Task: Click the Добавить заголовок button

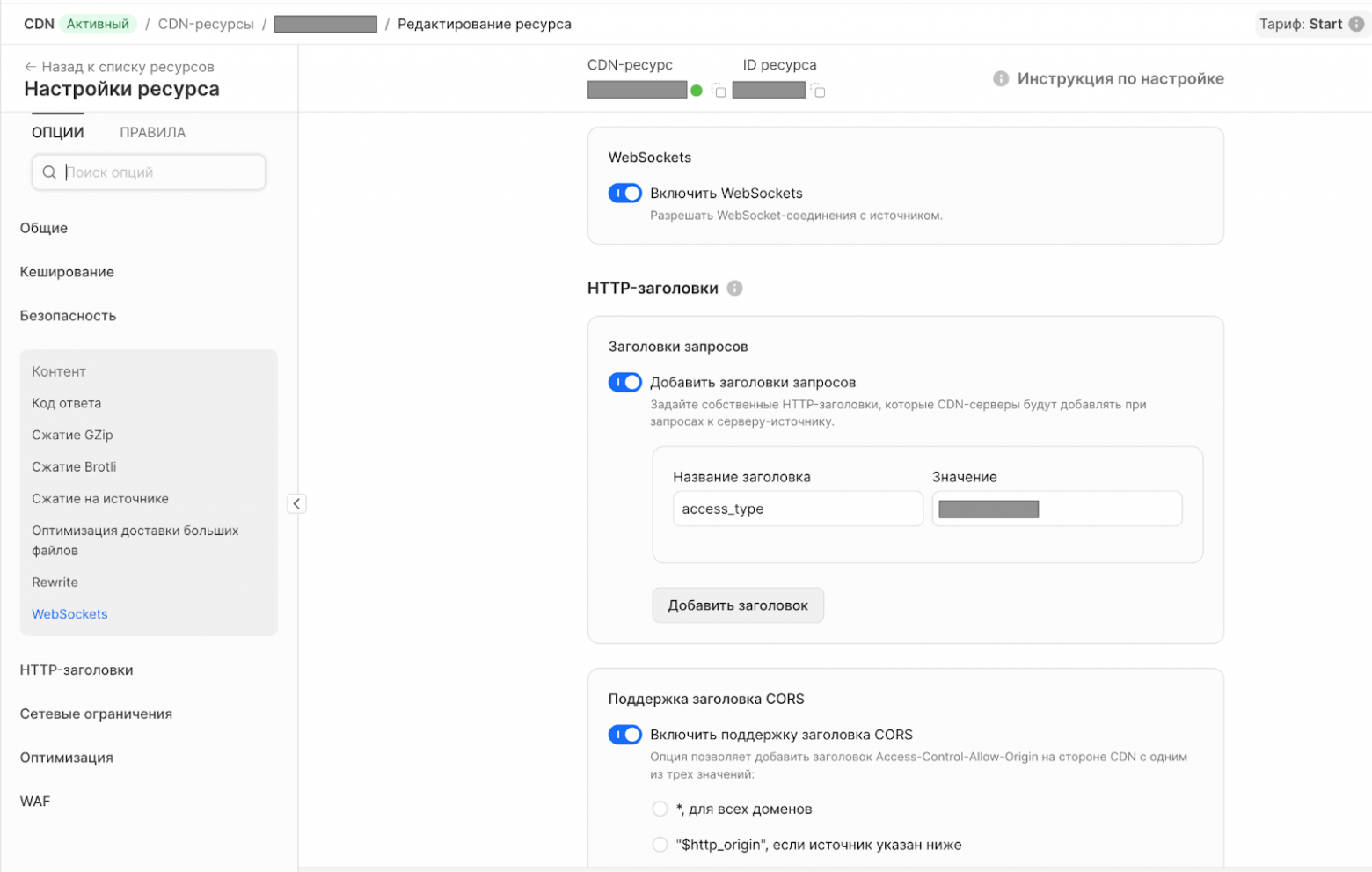Action: (737, 605)
